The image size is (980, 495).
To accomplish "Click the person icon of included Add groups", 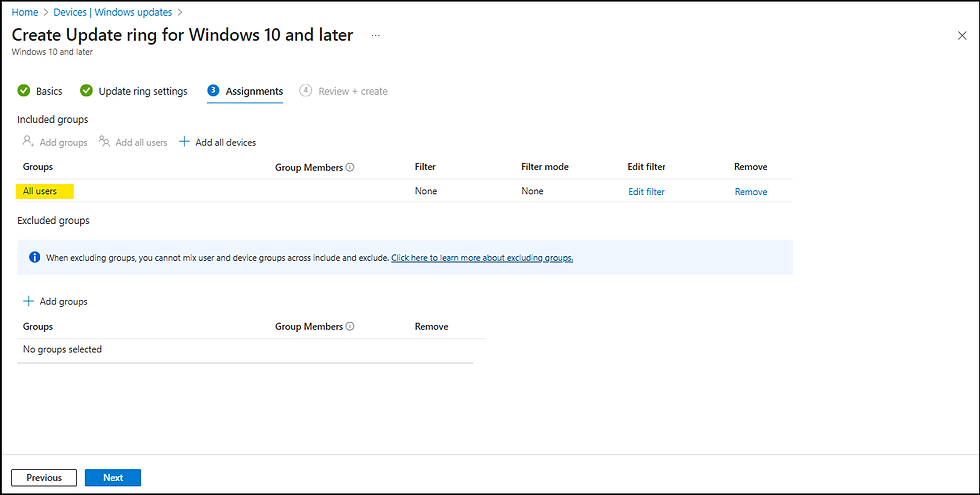I will 28,142.
